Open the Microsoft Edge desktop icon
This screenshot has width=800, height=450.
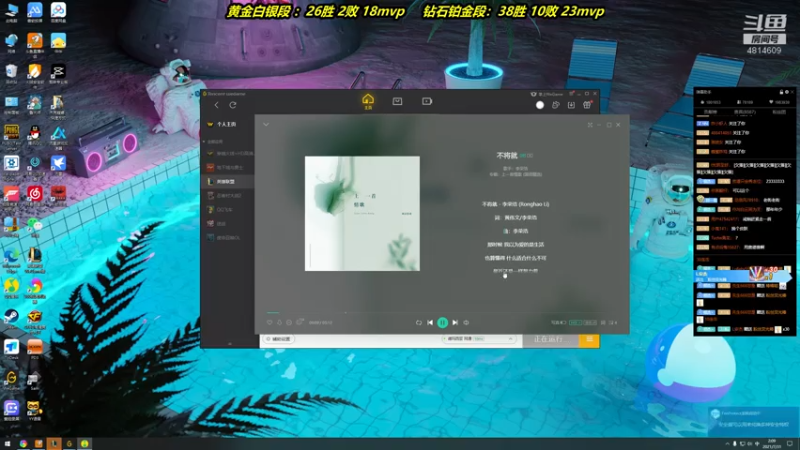[11, 258]
